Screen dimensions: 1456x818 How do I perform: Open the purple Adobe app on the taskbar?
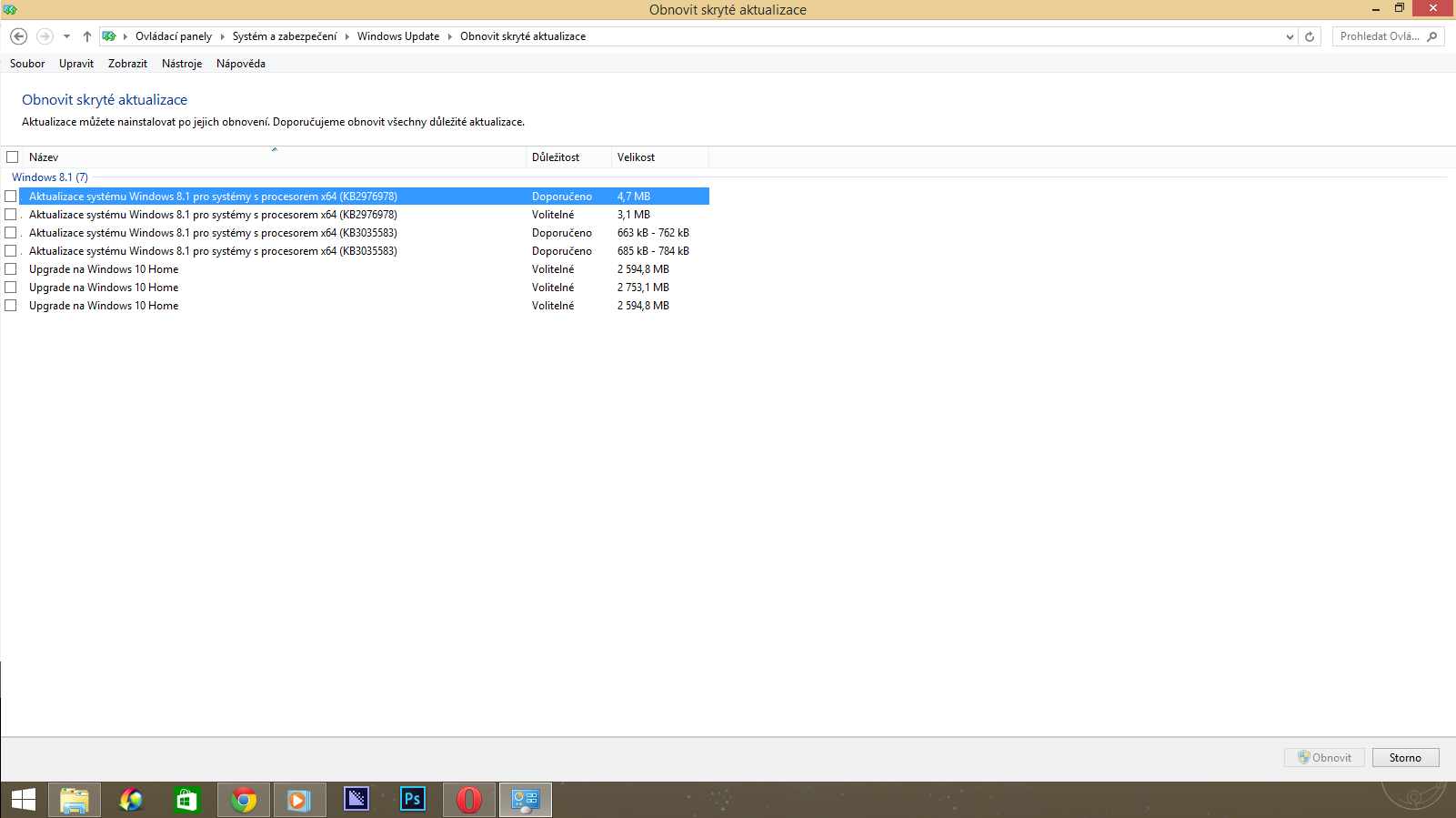point(356,800)
